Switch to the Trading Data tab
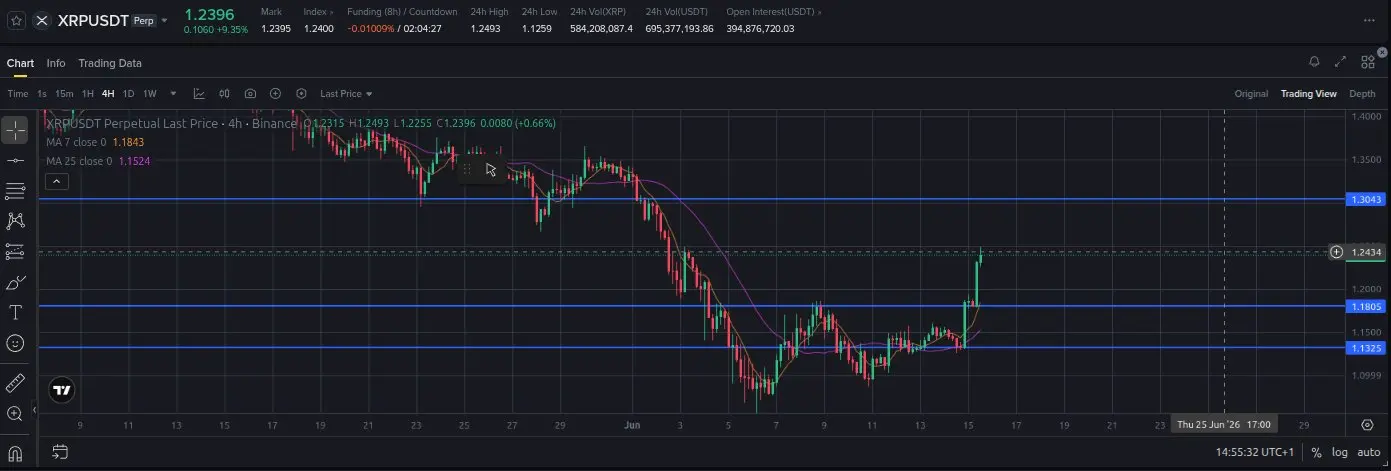This screenshot has height=471, width=1391. click(110, 63)
